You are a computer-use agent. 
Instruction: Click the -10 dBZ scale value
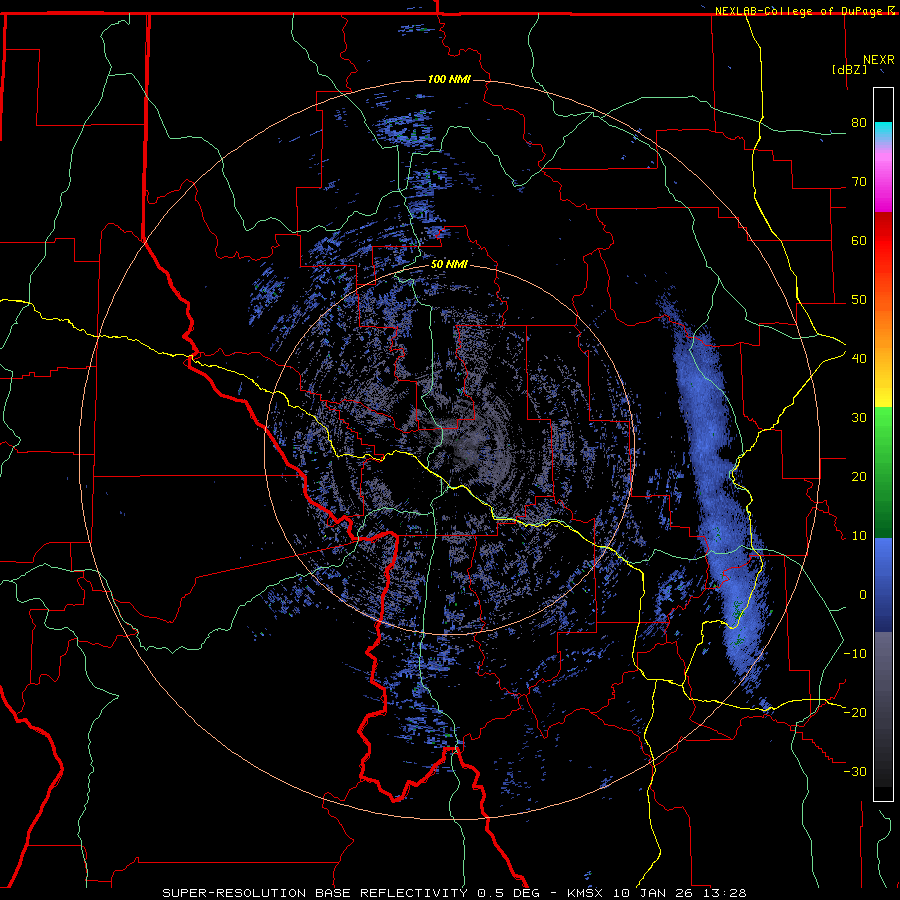tap(855, 653)
